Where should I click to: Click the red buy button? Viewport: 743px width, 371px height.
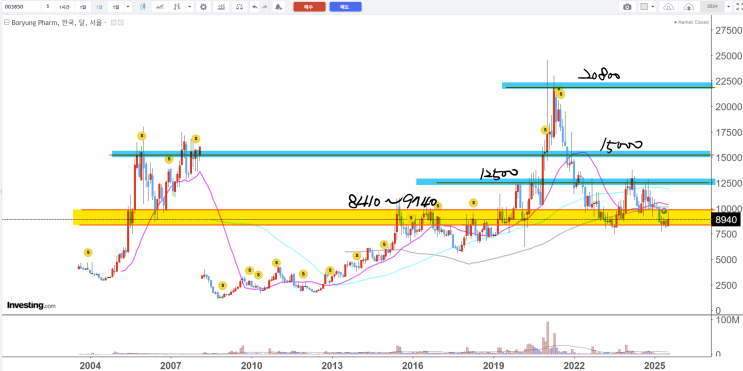pos(309,7)
